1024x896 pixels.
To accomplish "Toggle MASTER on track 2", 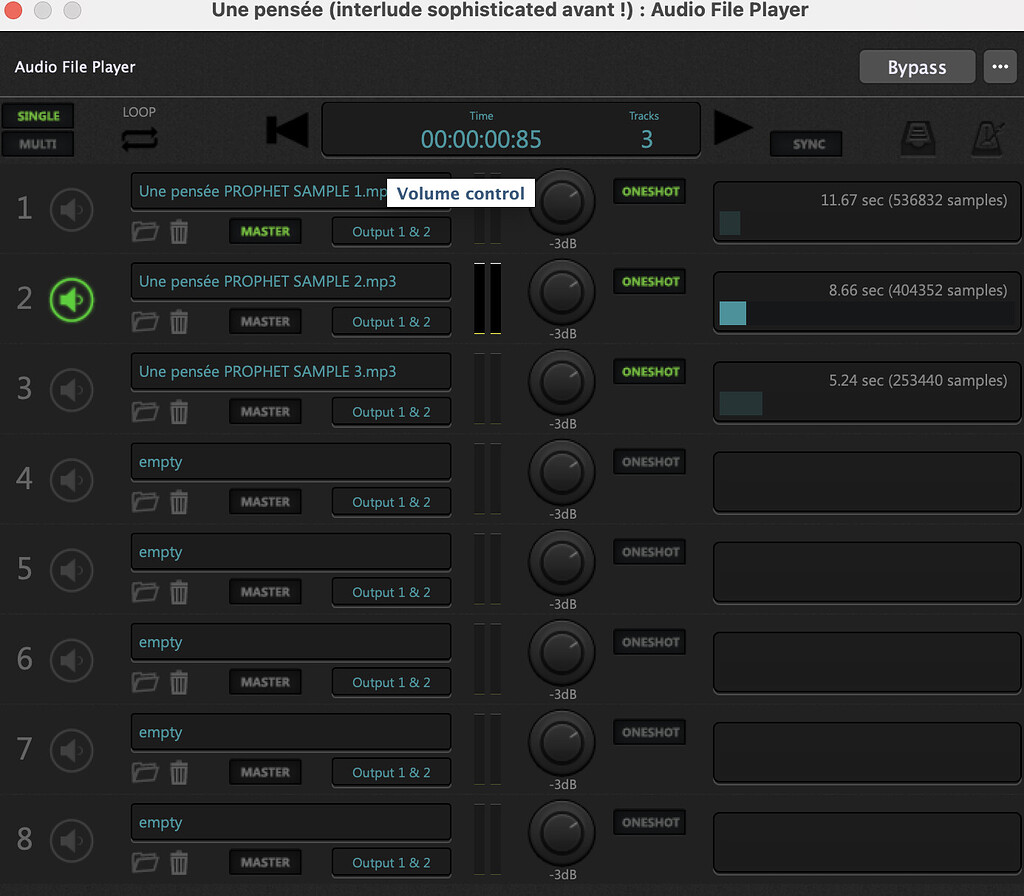I will pos(265,322).
